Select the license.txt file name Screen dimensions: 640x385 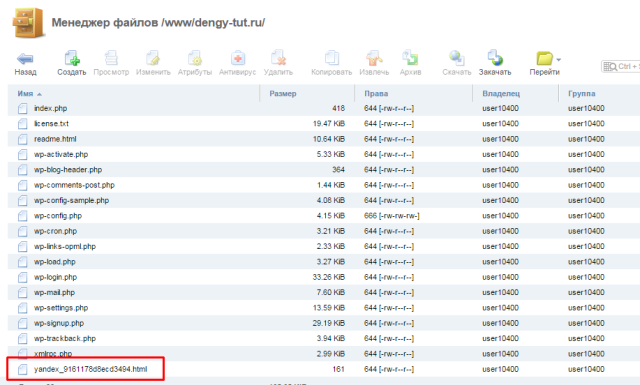[51, 123]
